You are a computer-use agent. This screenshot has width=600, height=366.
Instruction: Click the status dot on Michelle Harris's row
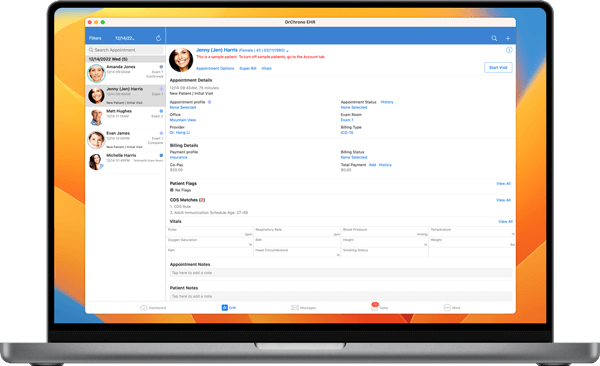161,155
